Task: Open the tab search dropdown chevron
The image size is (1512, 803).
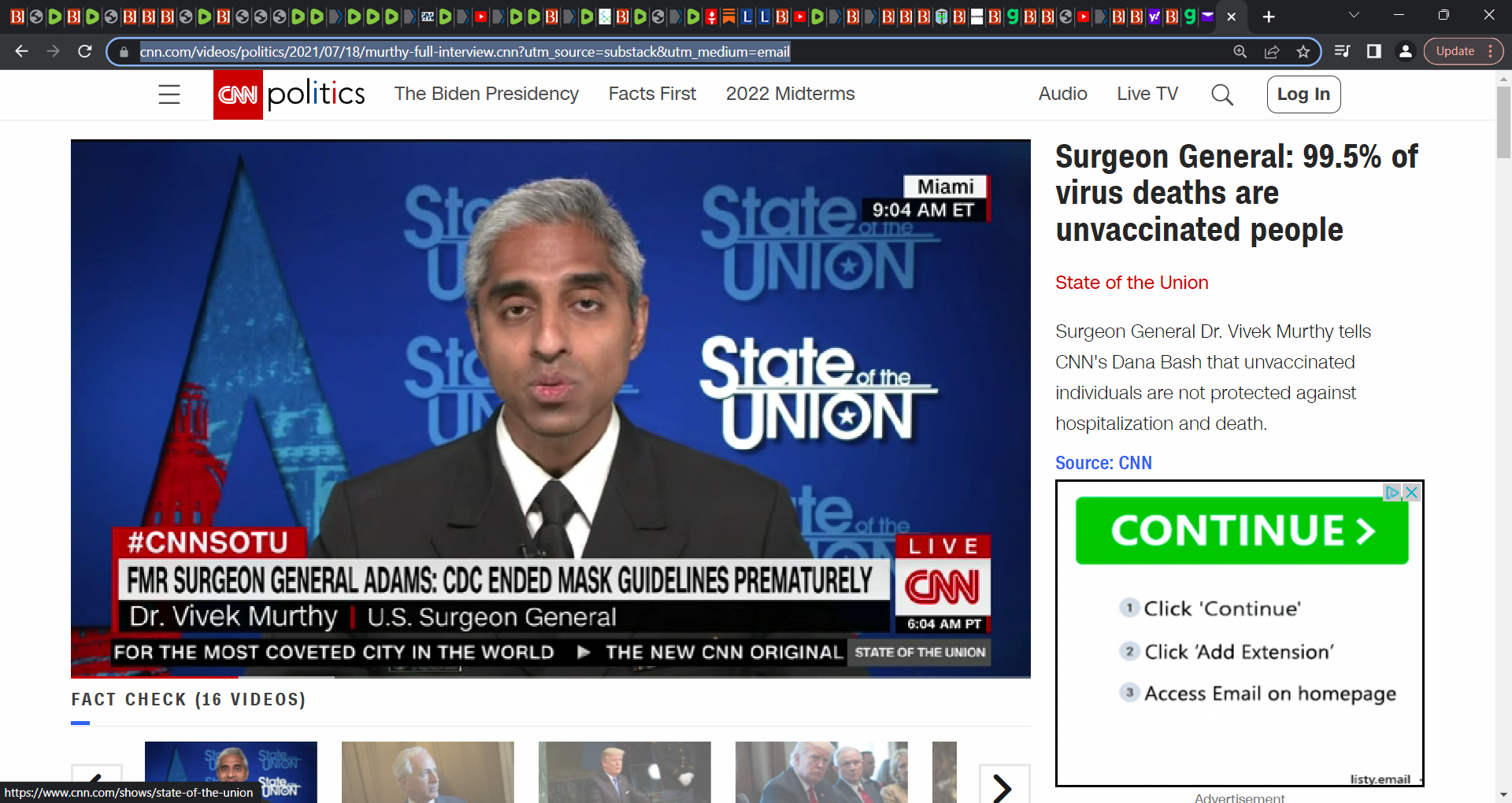Action: tap(1354, 15)
